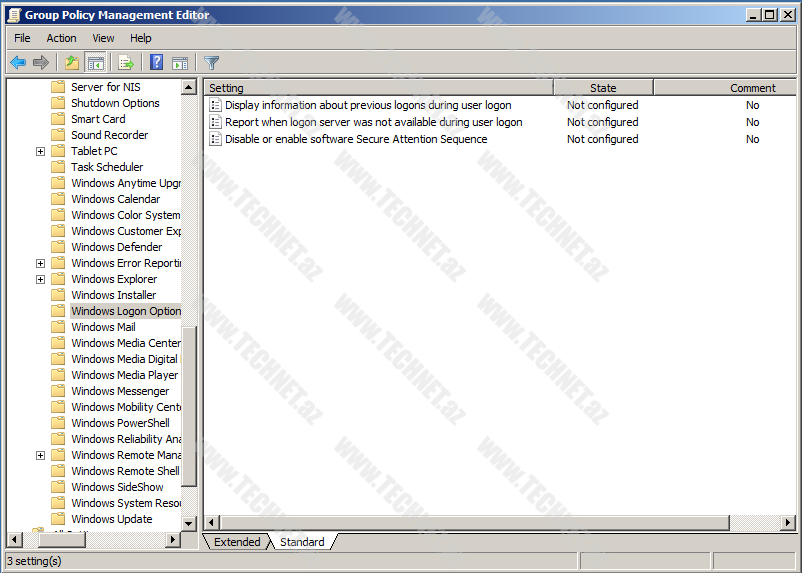This screenshot has height=573, width=802.
Task: Go up one level using folder icon
Action: pyautogui.click(x=71, y=63)
